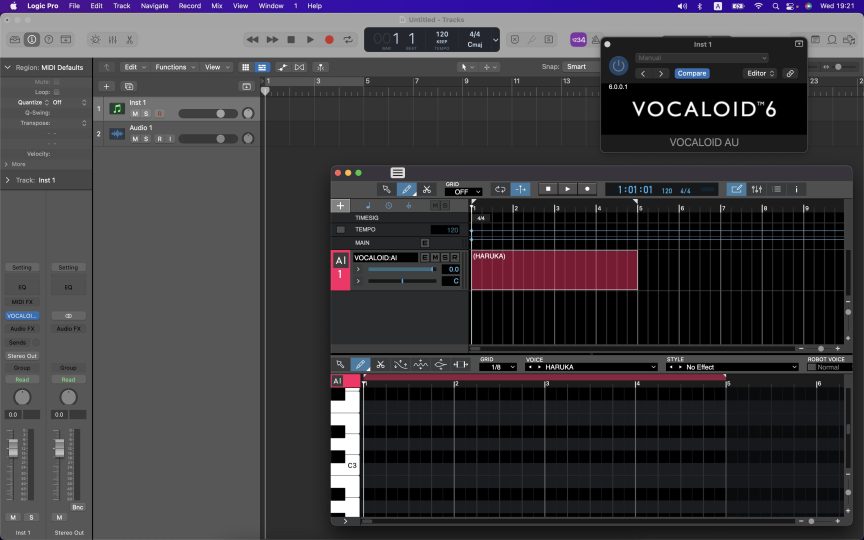Screen dimensions: 864x540
Task: Click the Bnc bounce button on Stereo Out strip
Action: click(x=78, y=507)
